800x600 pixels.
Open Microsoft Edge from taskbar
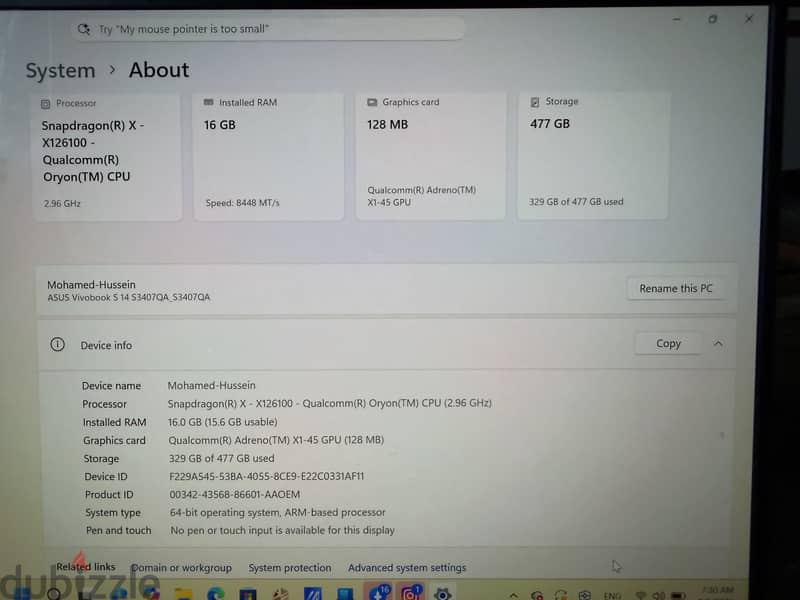tap(215, 594)
